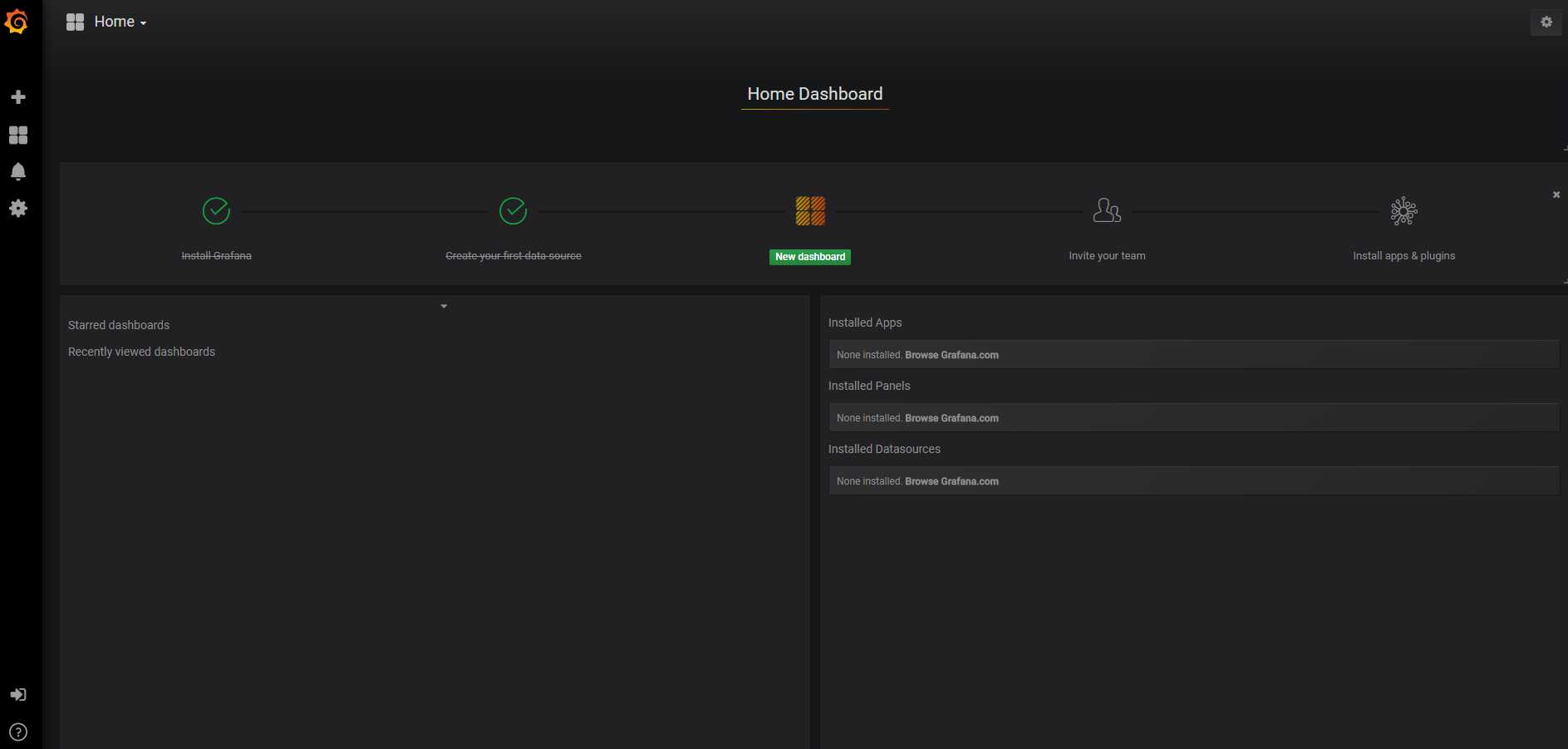Click the dashboard grid icon beside Home
Image resolution: width=1568 pixels, height=749 pixels.
[76, 22]
